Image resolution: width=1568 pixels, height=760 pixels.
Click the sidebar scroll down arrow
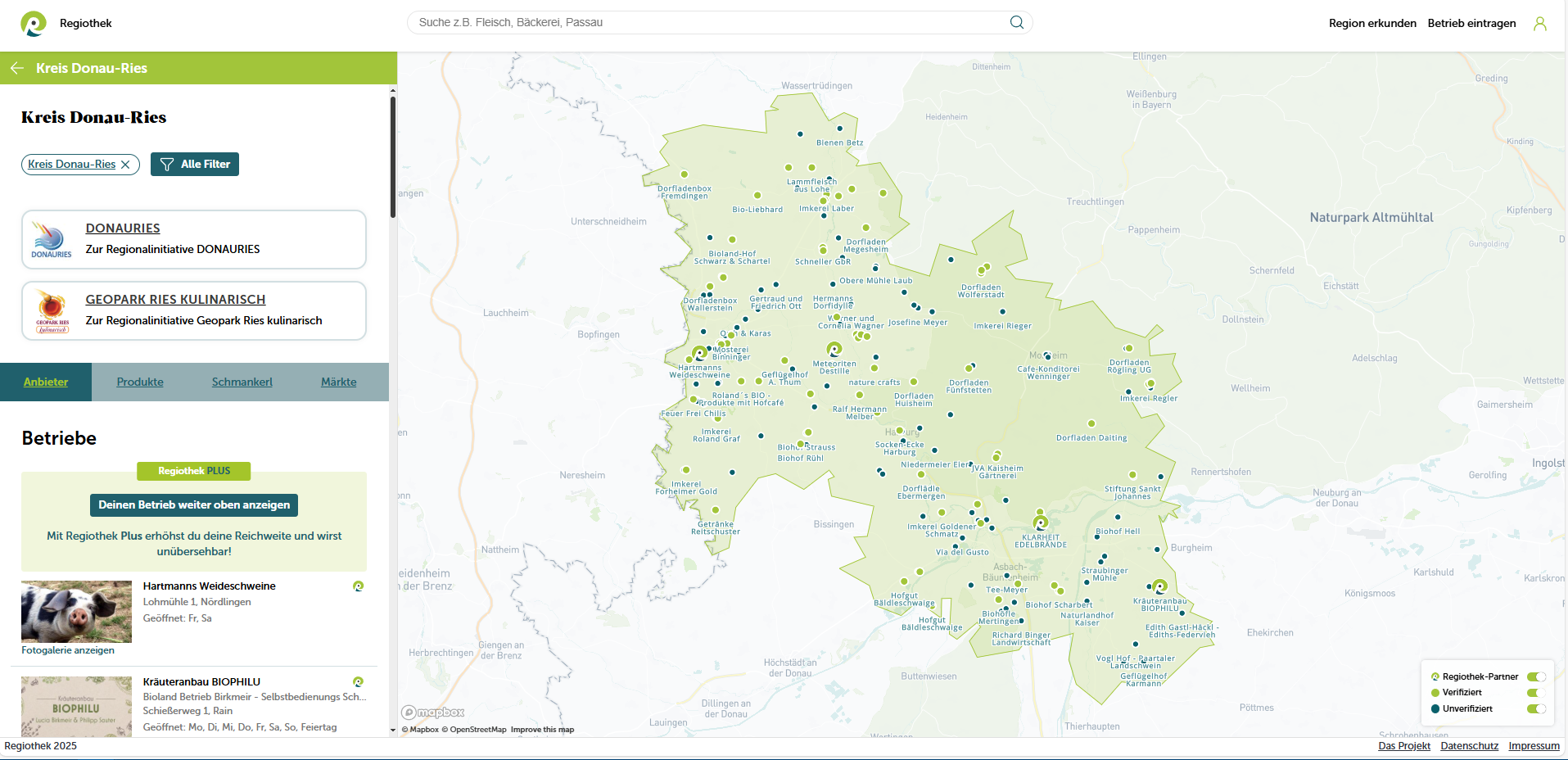click(x=393, y=731)
